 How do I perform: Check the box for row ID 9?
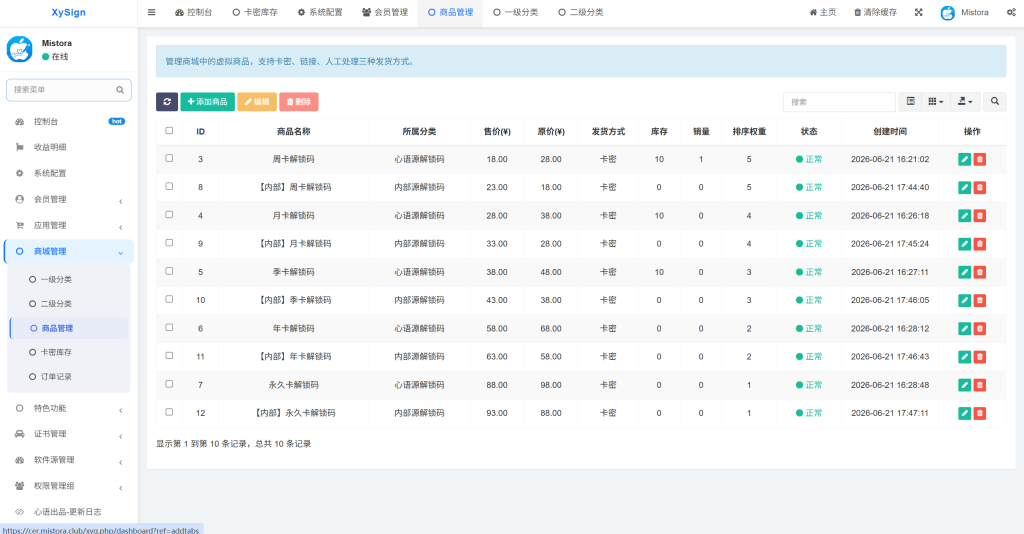pyautogui.click(x=169, y=242)
